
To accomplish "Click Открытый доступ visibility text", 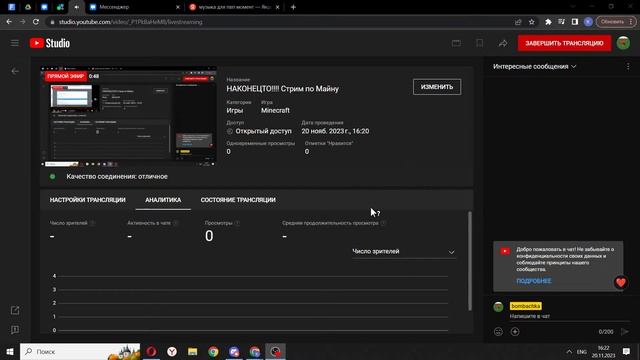I will 263,131.
